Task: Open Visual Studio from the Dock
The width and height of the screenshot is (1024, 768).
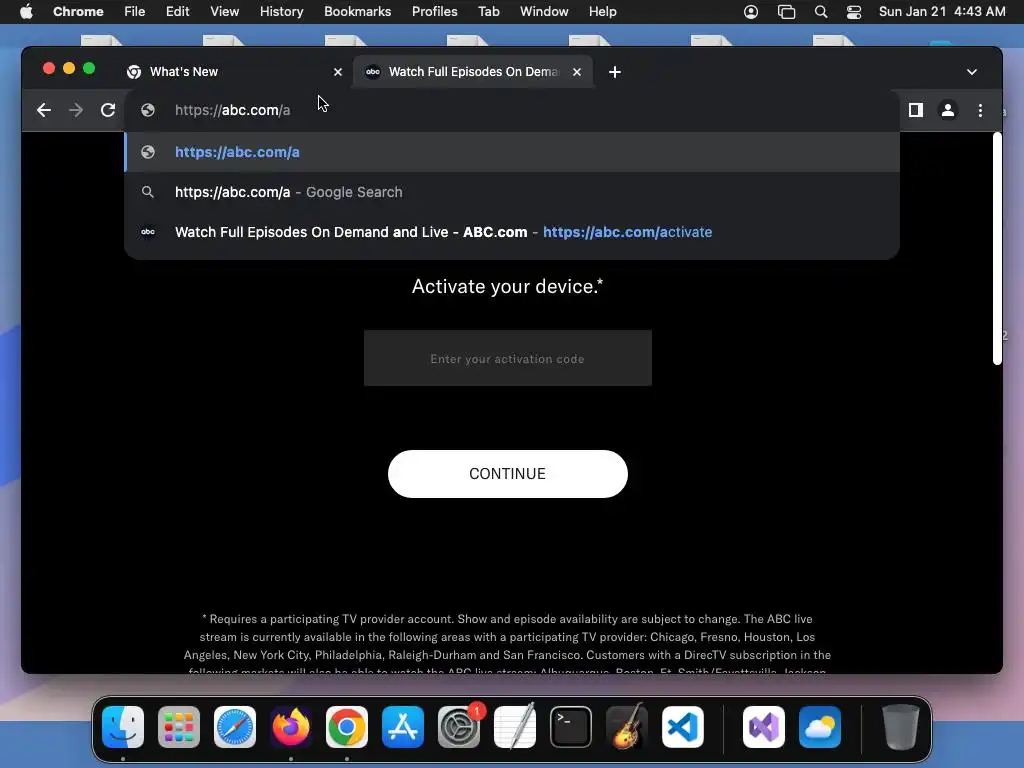Action: point(763,727)
